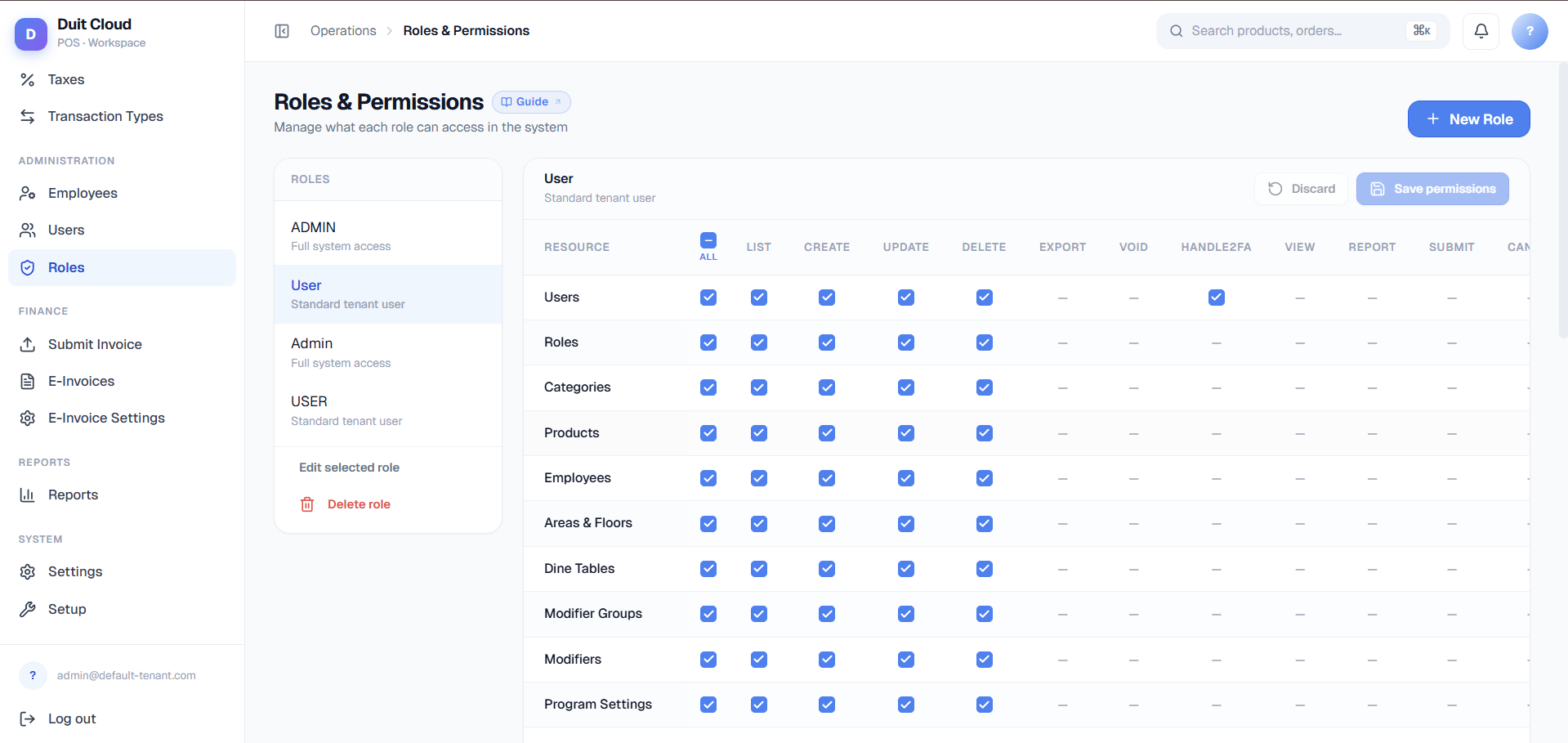Uncheck DELETE permission for Modifiers

click(985, 660)
